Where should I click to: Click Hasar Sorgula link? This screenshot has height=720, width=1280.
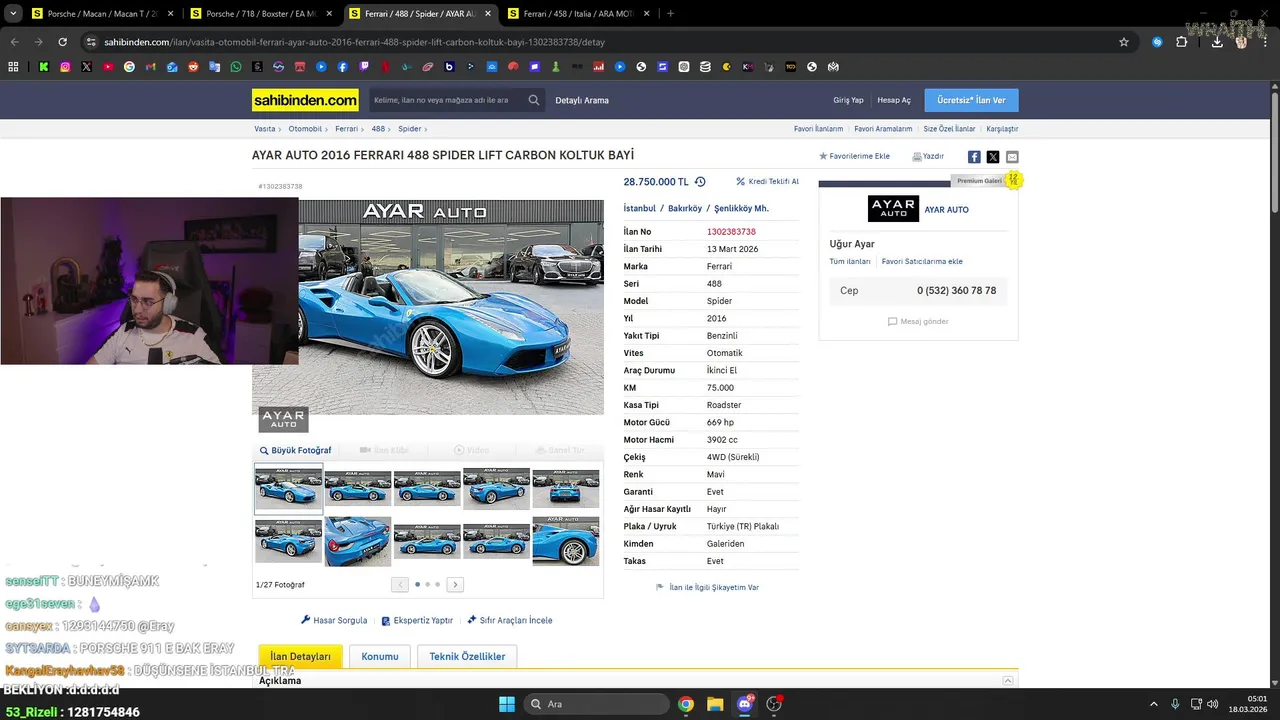click(334, 620)
